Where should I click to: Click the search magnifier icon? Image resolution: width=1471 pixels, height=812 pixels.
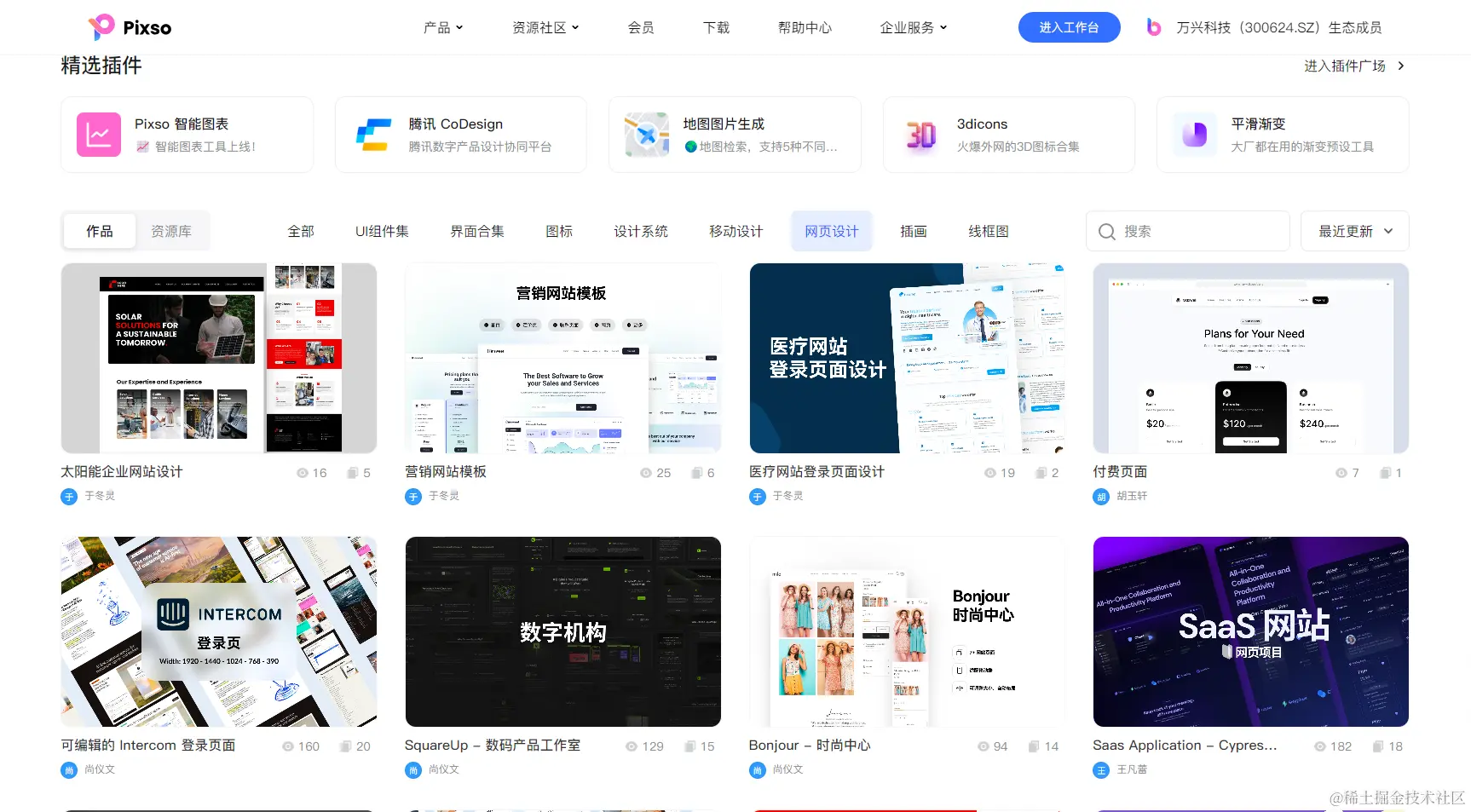pyautogui.click(x=1105, y=231)
